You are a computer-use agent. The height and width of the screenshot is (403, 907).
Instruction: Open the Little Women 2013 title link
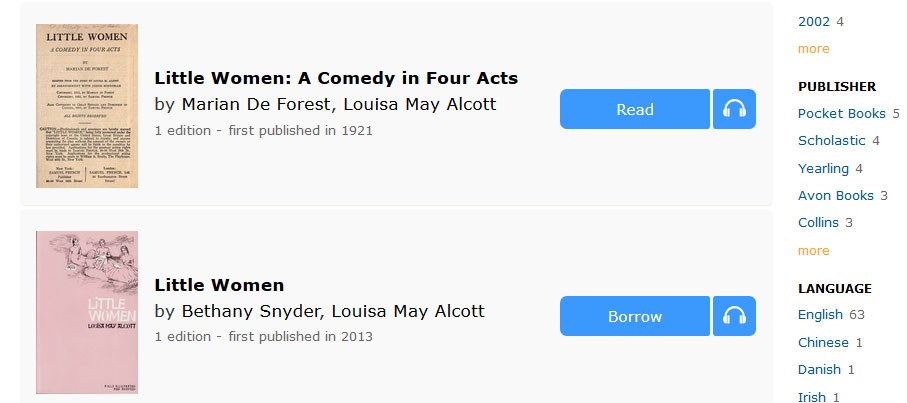coord(219,285)
